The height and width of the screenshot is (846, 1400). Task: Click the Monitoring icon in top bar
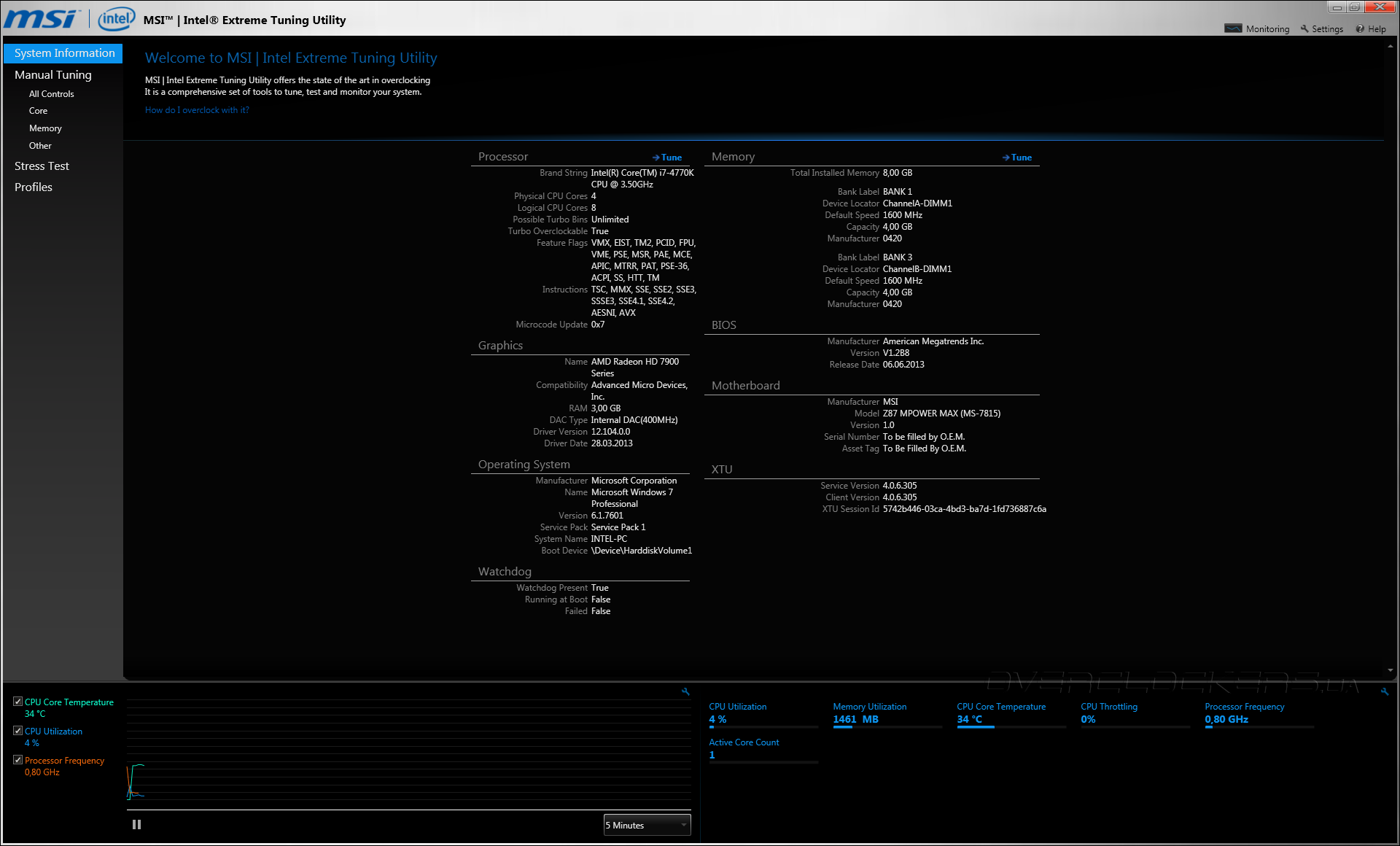[x=1233, y=28]
